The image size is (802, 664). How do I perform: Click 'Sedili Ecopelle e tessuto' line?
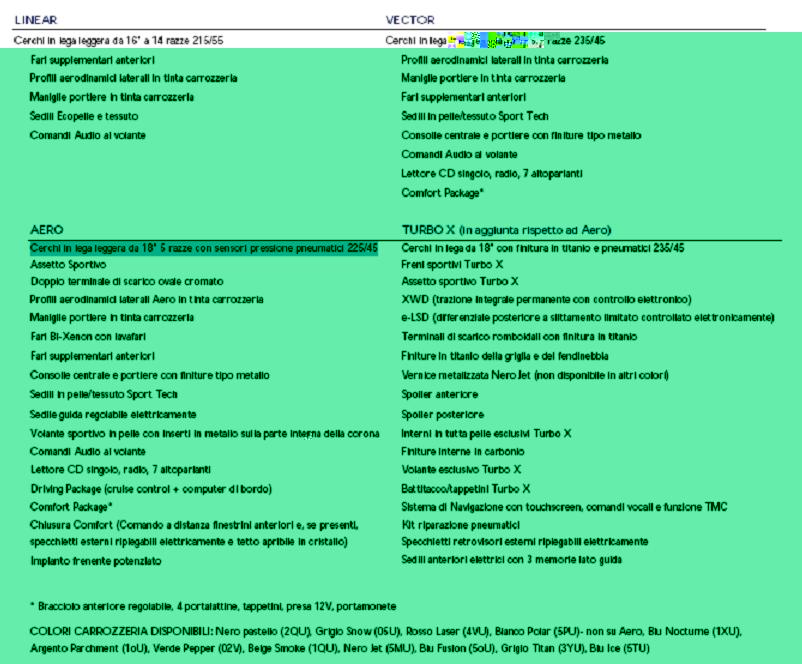[x=84, y=116]
